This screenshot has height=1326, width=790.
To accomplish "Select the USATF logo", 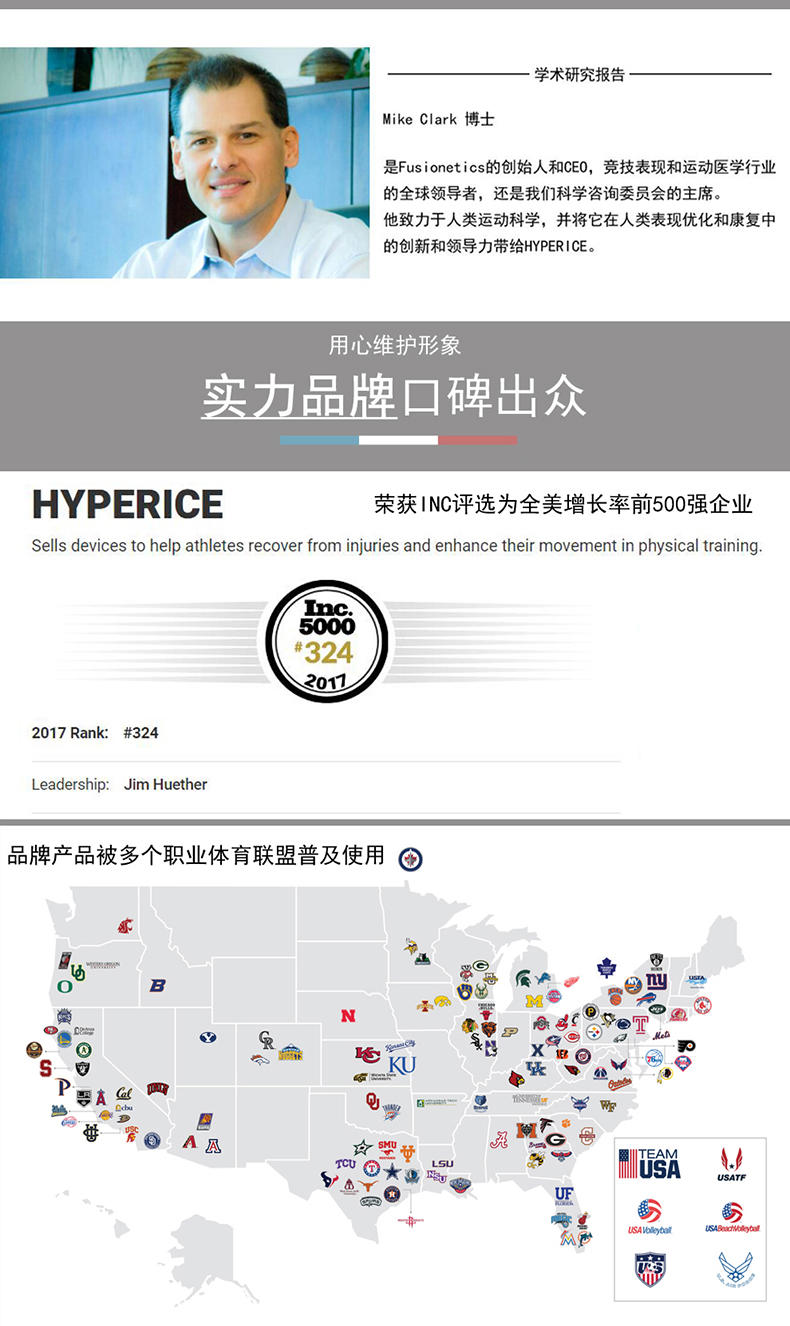I will click(731, 1163).
